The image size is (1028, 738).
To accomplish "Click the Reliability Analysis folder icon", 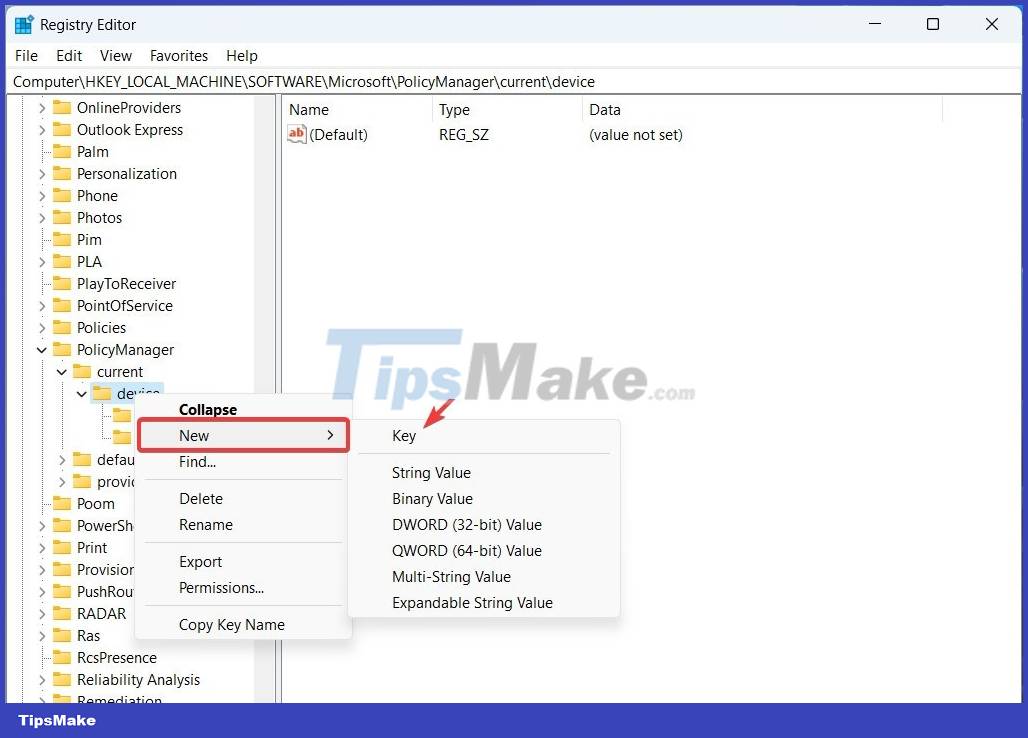I will [62, 680].
